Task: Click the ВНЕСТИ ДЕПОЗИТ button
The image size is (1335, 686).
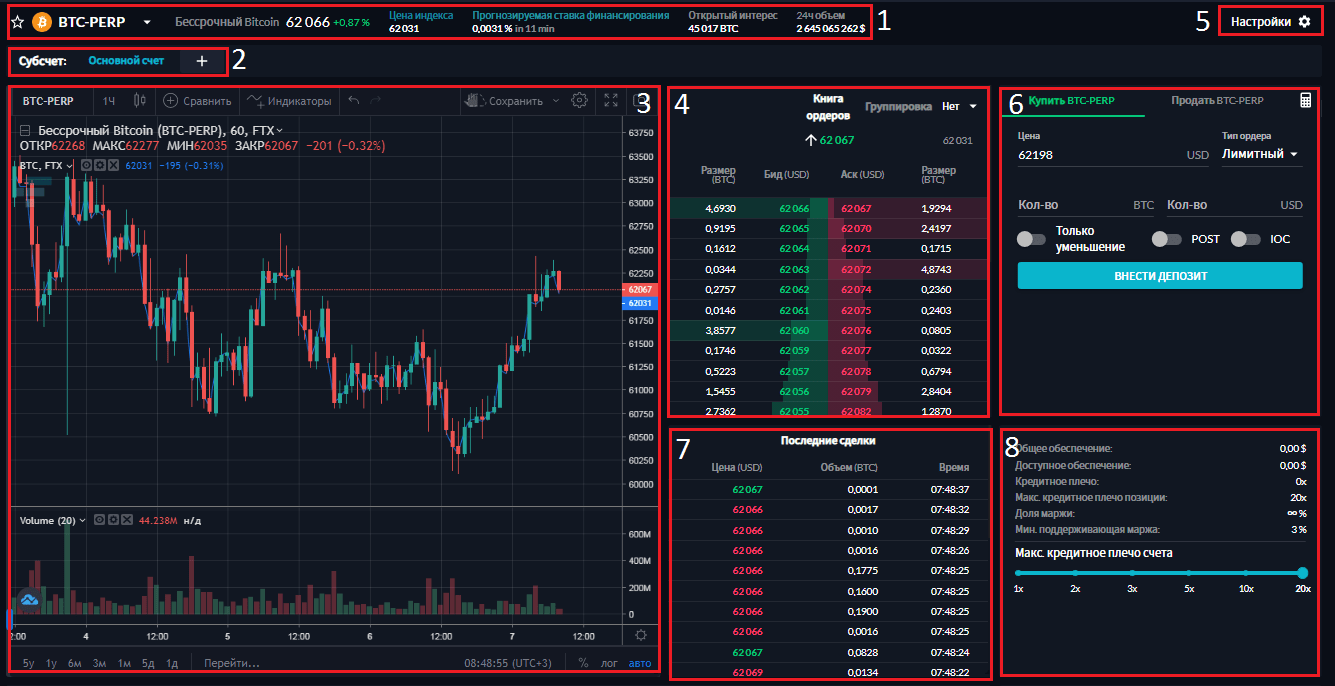Action: (1160, 275)
